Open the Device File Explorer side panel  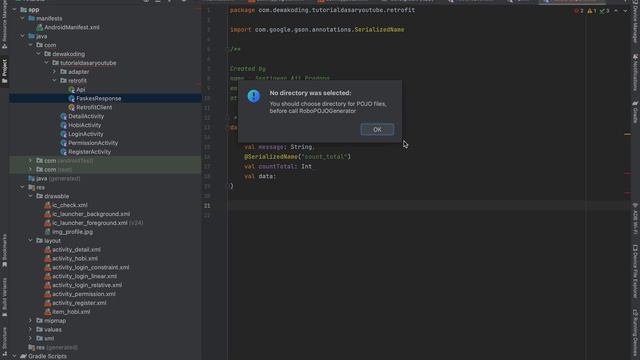point(636,271)
